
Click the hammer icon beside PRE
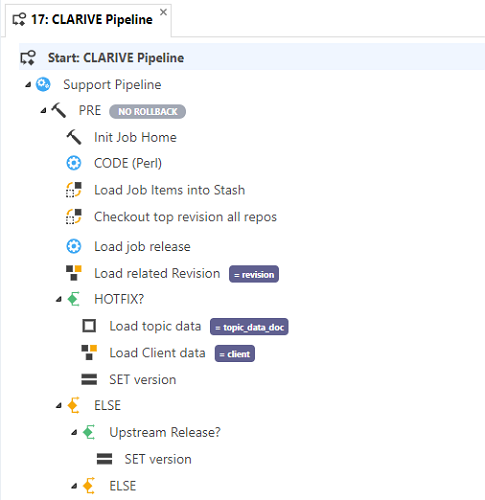tap(59, 110)
